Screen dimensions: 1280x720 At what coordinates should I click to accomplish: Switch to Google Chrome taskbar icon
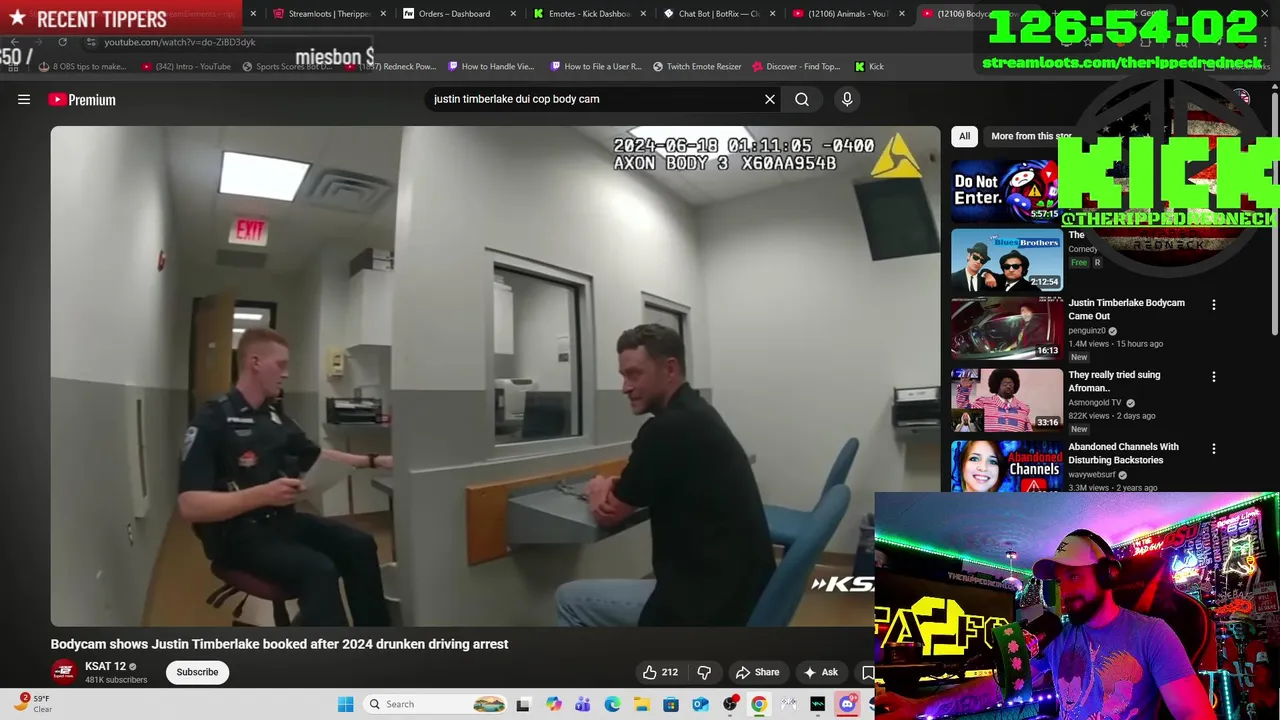[759, 704]
